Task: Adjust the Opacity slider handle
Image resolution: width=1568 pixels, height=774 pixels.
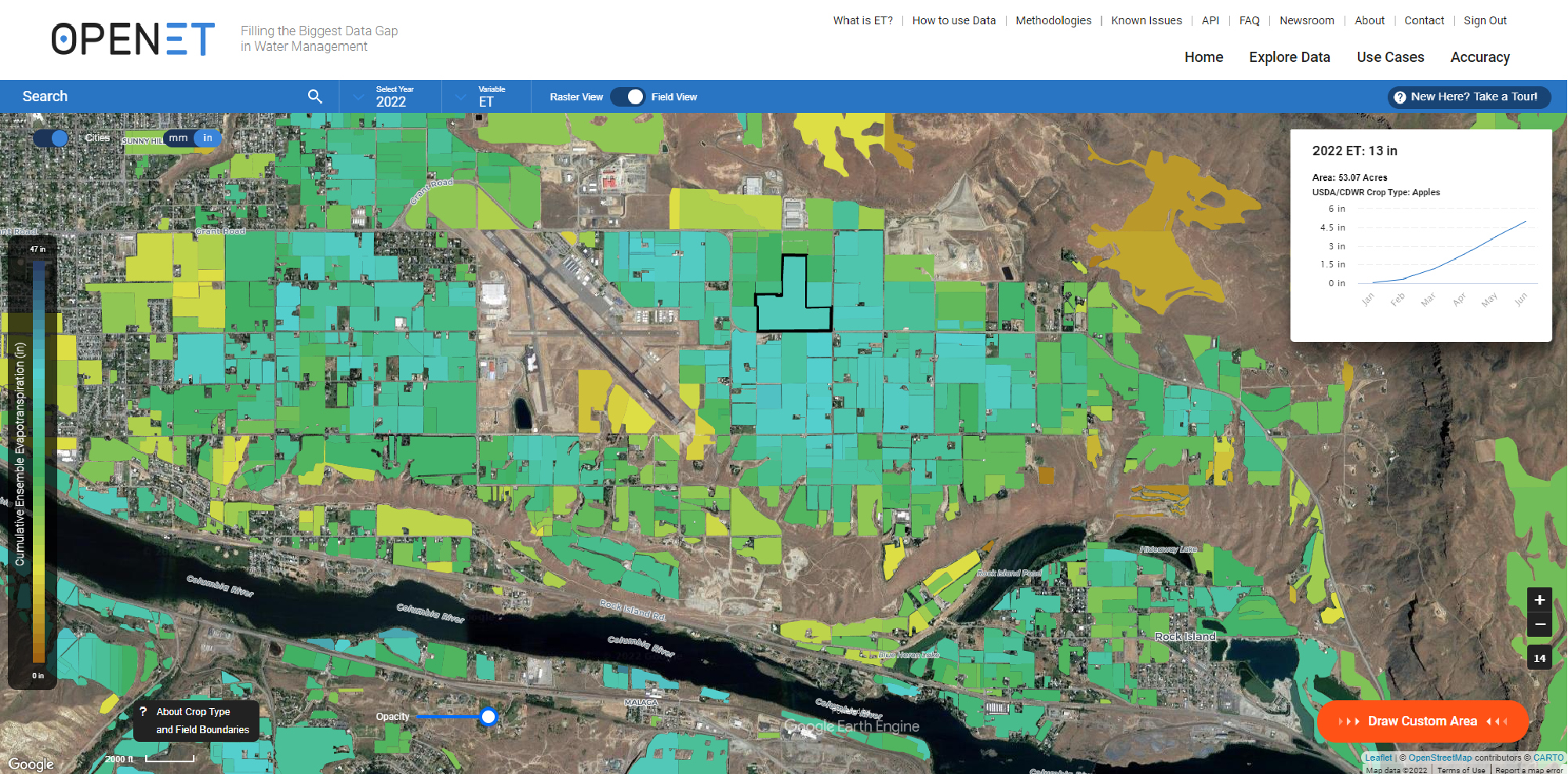Action: coord(488,717)
